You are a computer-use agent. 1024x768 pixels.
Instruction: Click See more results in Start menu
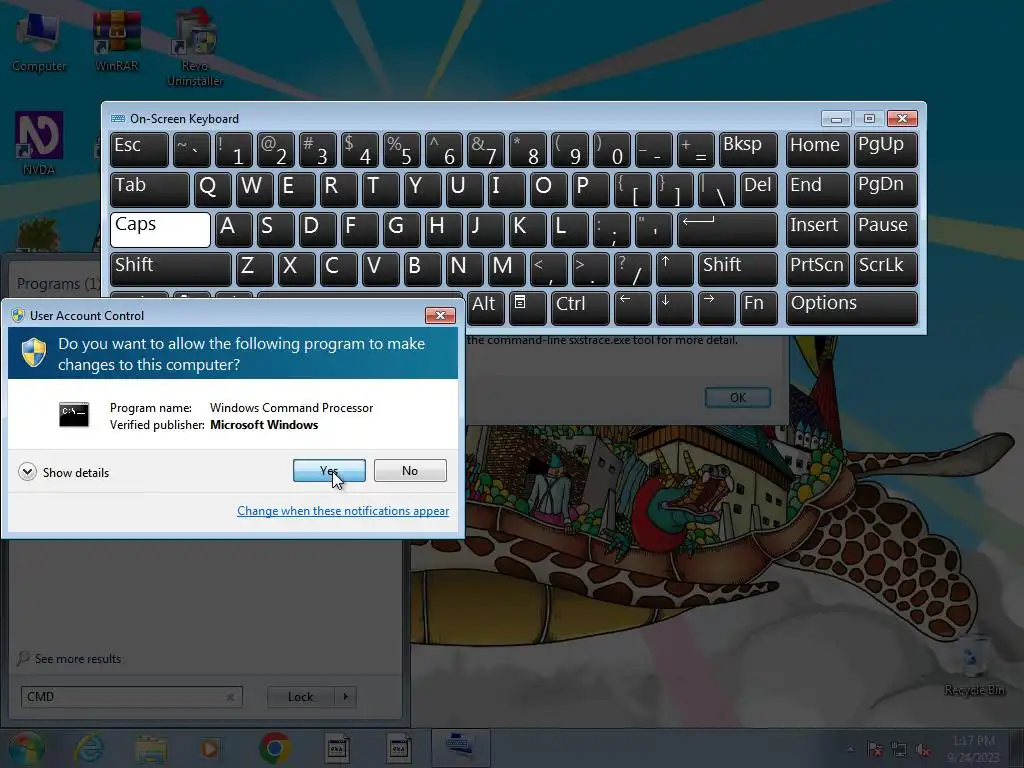tap(69, 658)
